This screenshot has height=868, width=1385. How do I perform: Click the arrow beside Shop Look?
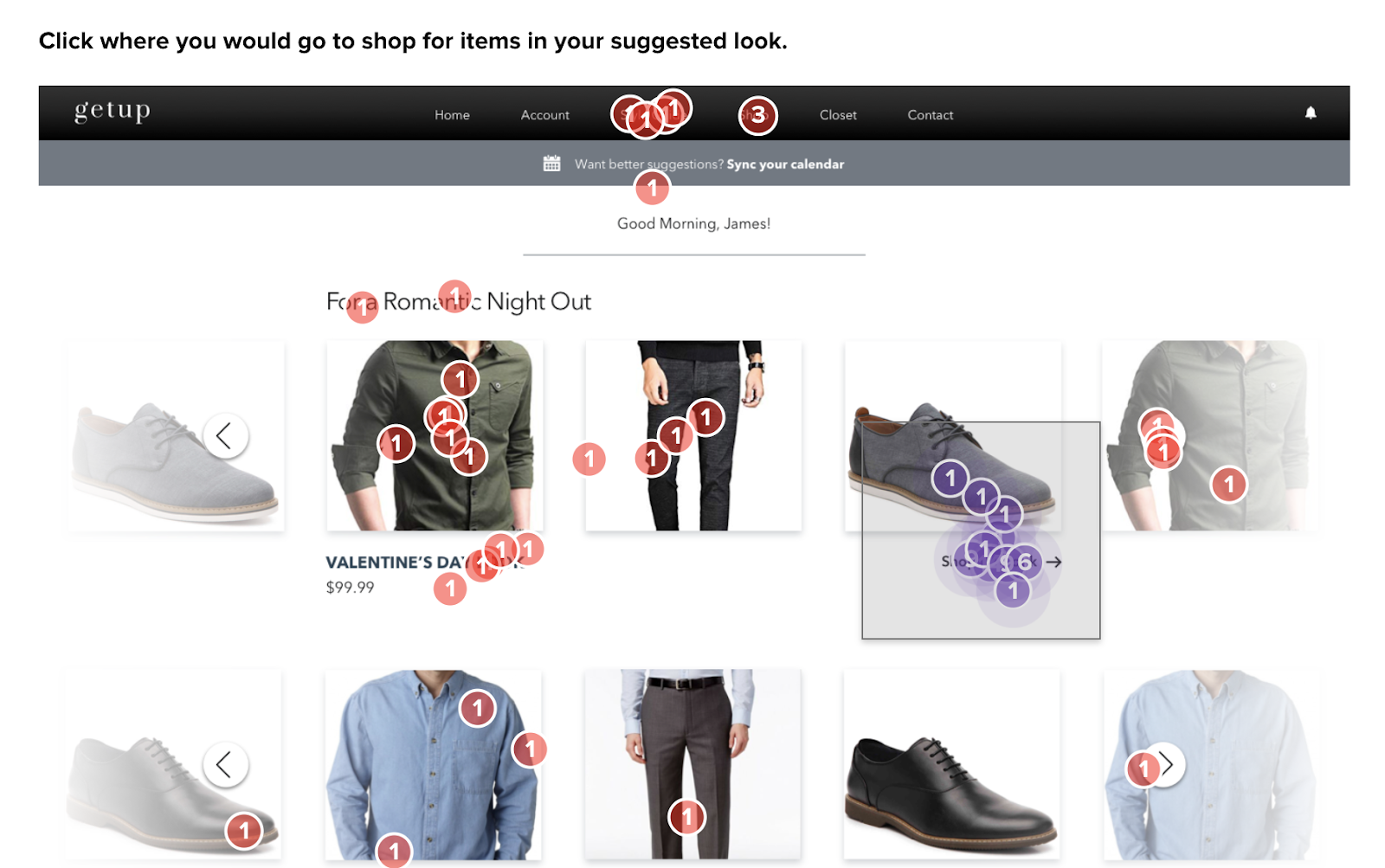pyautogui.click(x=1053, y=562)
